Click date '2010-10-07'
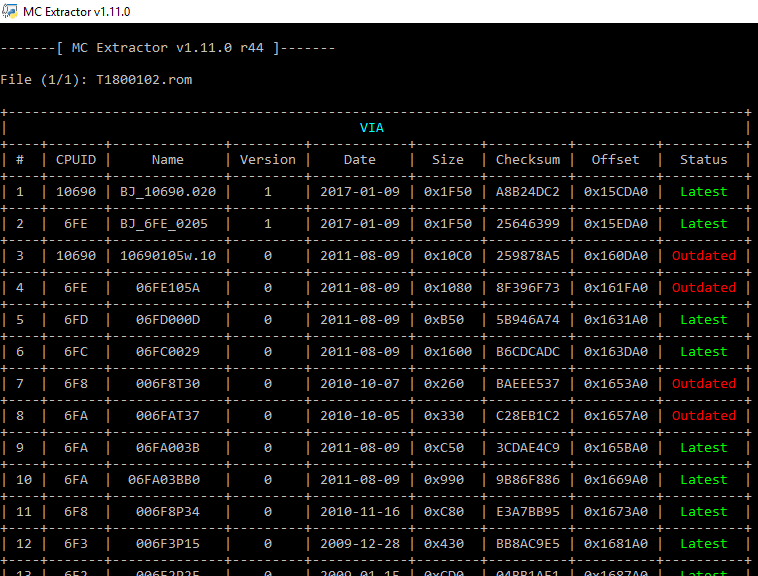Image resolution: width=758 pixels, height=576 pixels. [x=360, y=384]
